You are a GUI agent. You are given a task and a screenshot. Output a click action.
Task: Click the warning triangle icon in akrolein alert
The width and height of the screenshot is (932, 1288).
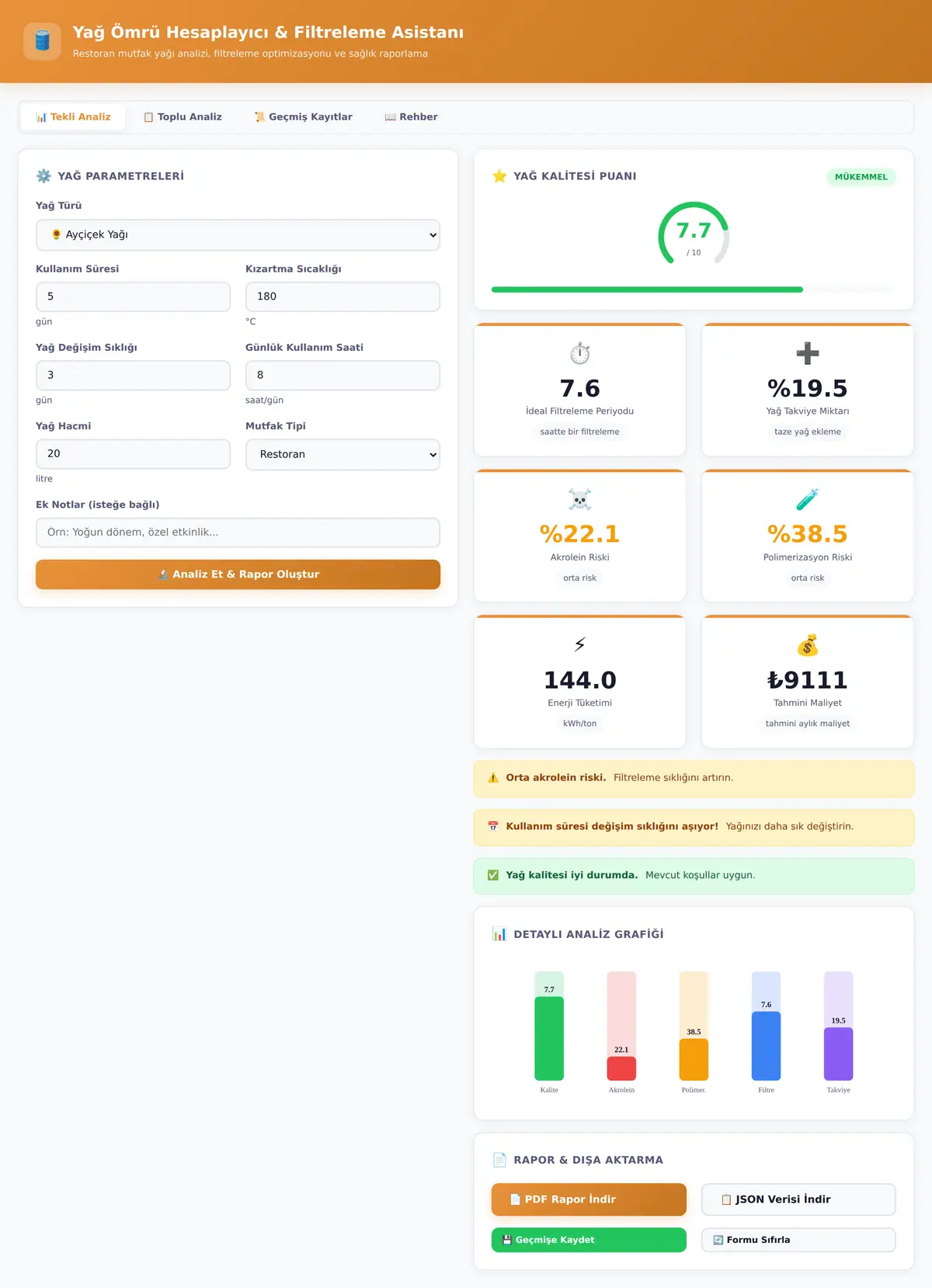[493, 778]
